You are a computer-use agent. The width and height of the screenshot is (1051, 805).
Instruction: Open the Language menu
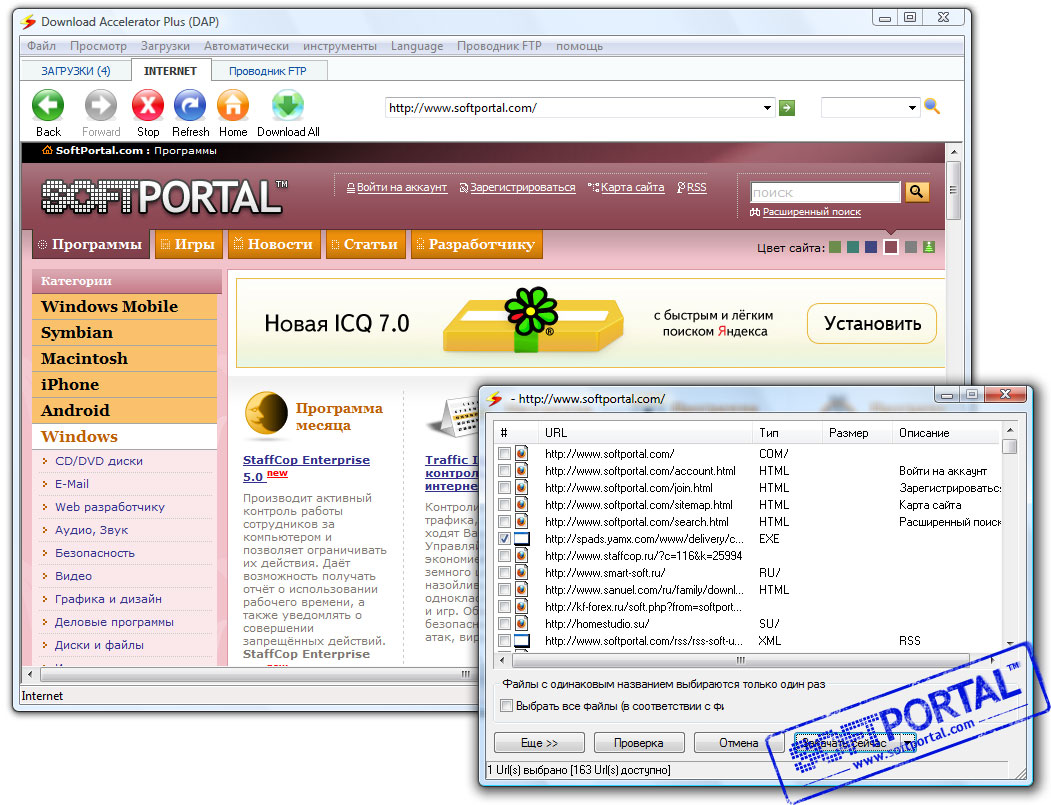coord(417,46)
